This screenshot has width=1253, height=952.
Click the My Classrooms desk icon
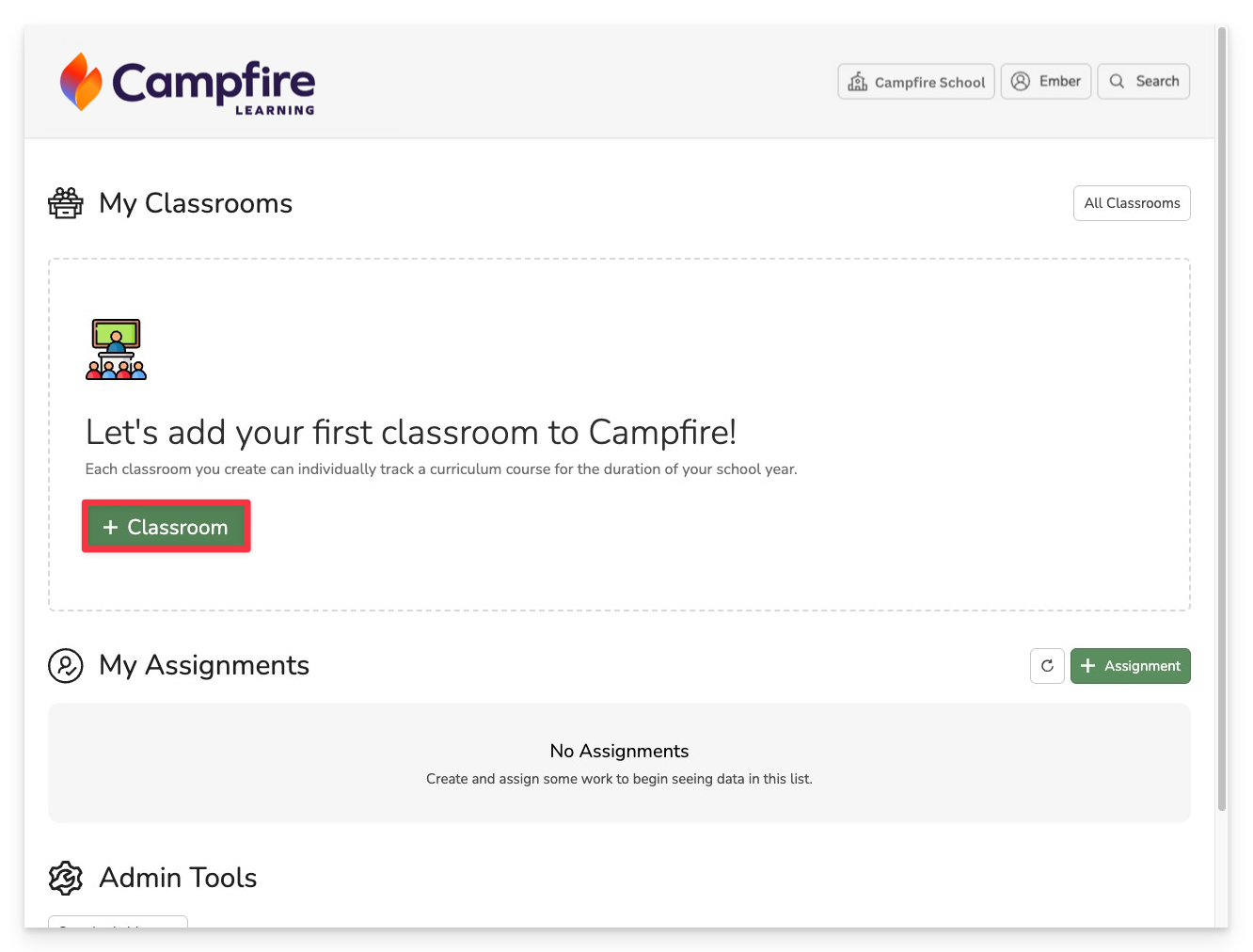point(66,203)
